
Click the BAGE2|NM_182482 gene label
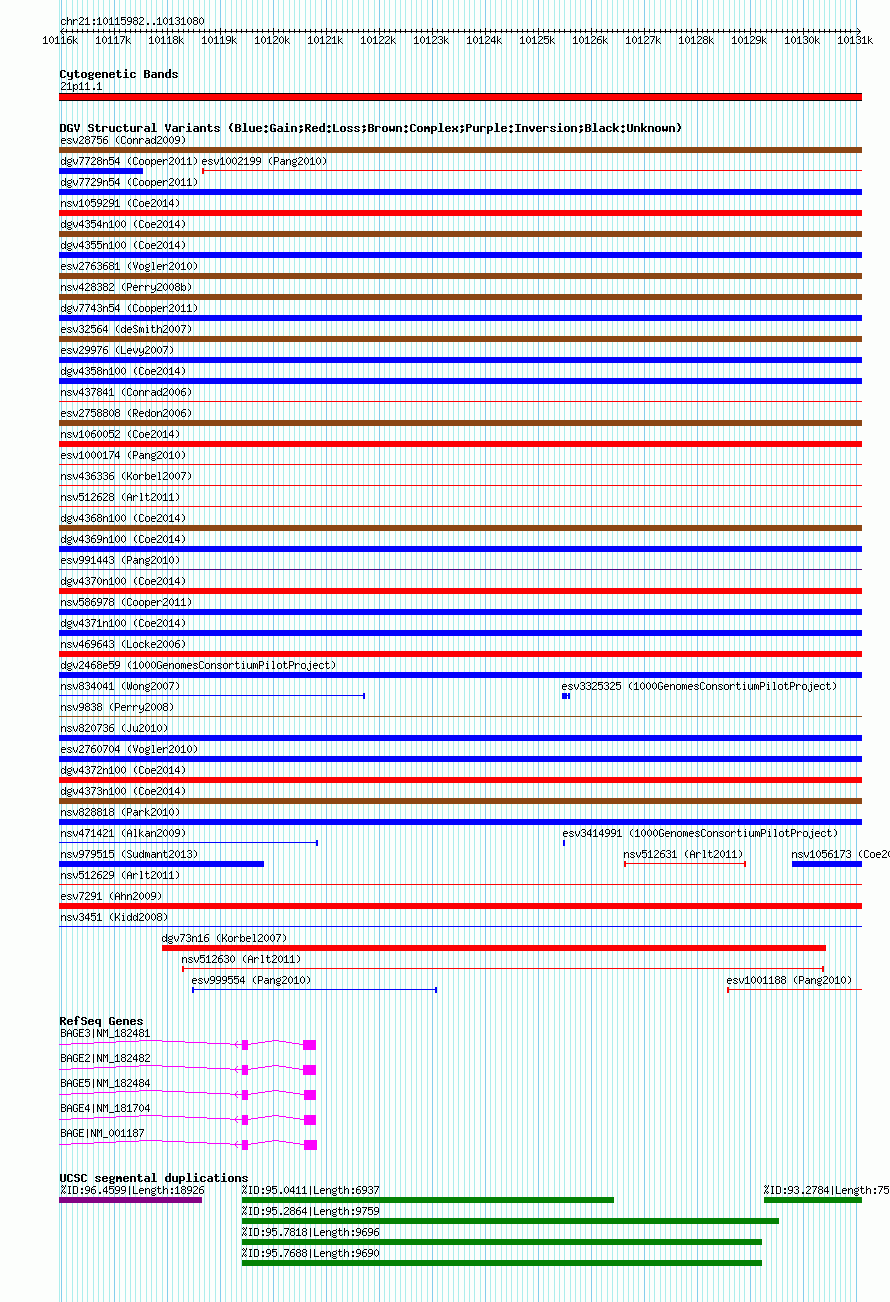click(105, 1059)
